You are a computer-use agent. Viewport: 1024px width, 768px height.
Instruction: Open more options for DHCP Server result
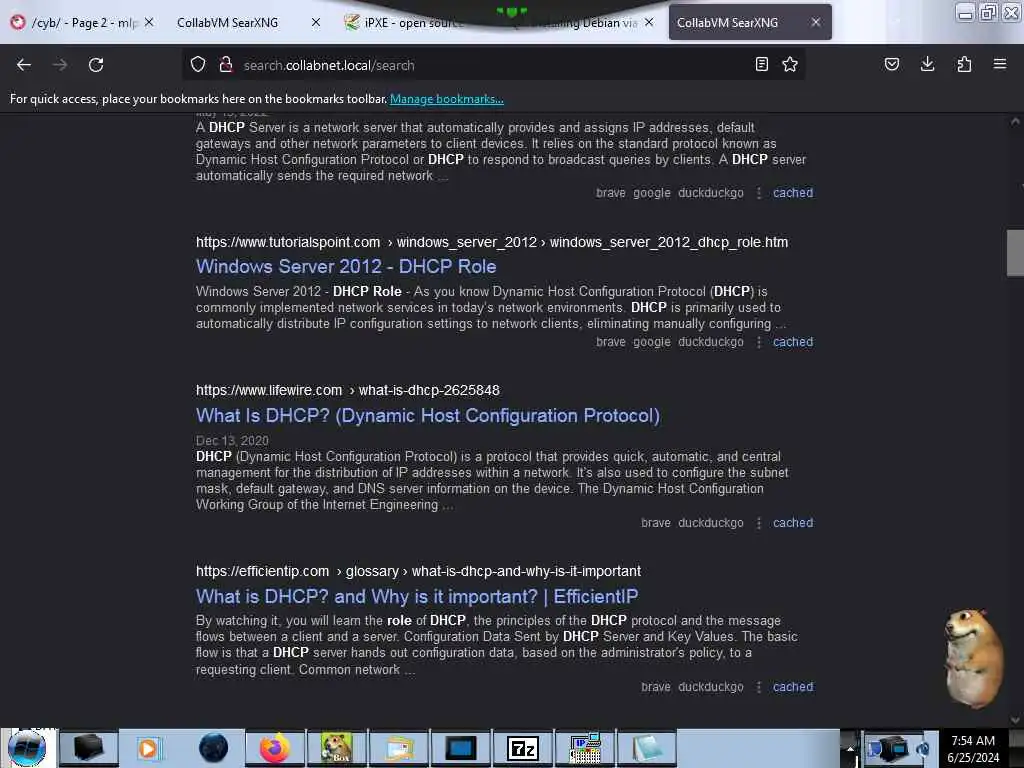click(x=759, y=193)
